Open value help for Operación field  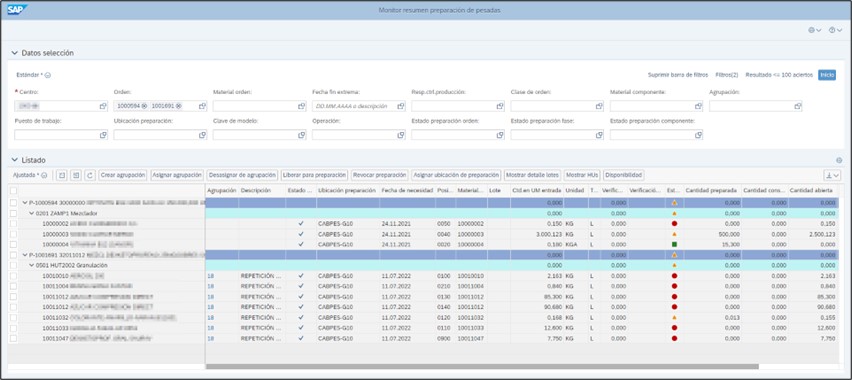(x=400, y=135)
